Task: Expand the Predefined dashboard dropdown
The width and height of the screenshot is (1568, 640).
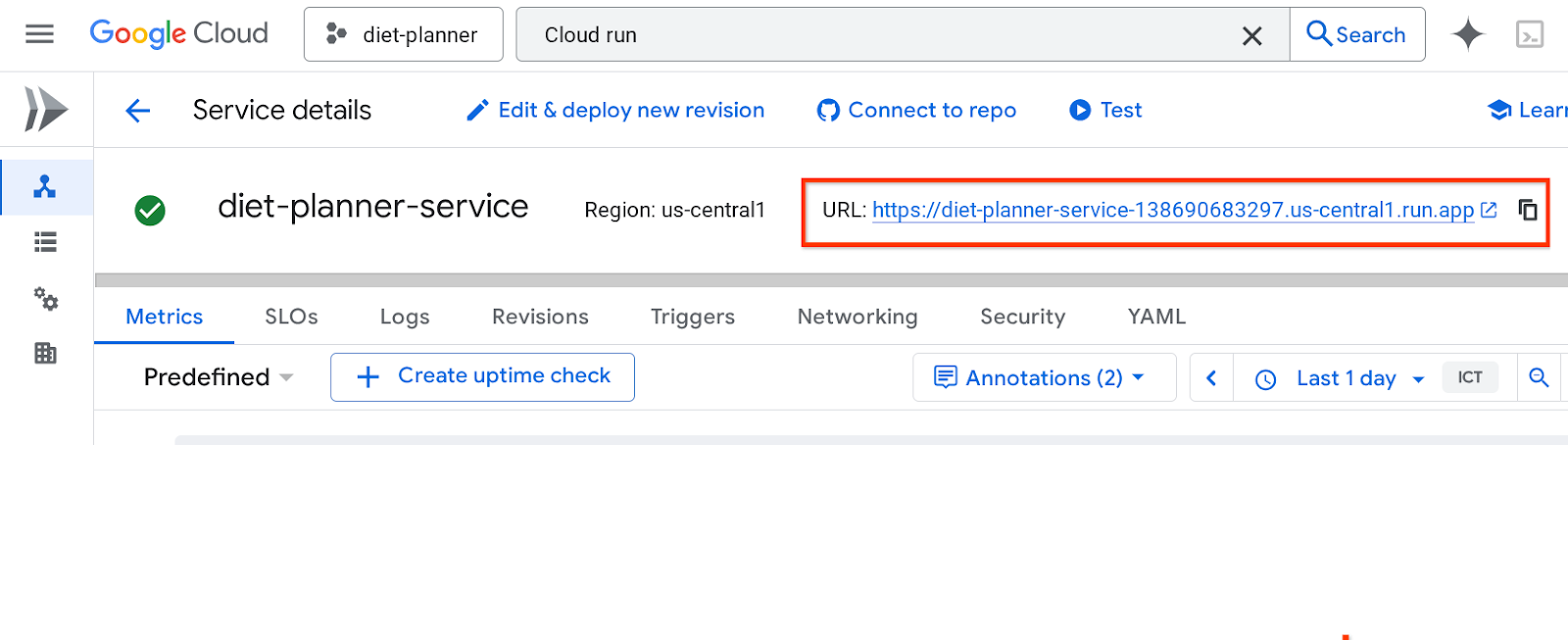Action: tap(219, 377)
